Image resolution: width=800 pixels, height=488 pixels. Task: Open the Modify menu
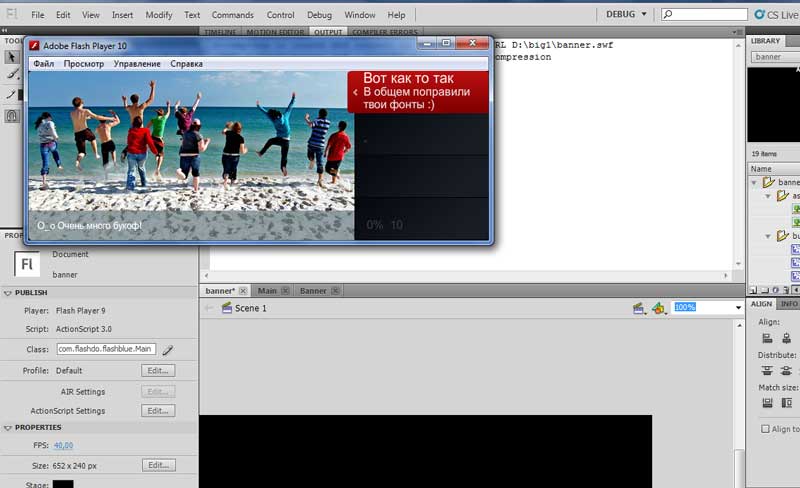(159, 15)
